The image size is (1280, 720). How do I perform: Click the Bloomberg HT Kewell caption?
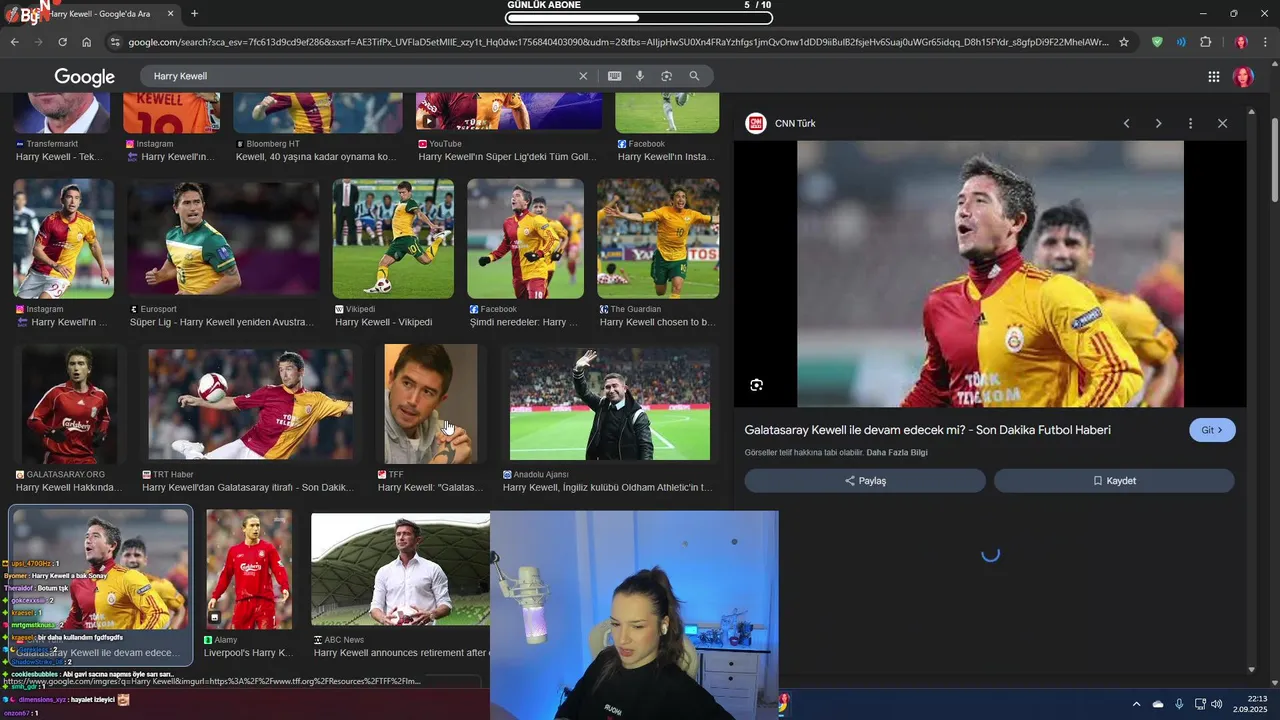[316, 157]
